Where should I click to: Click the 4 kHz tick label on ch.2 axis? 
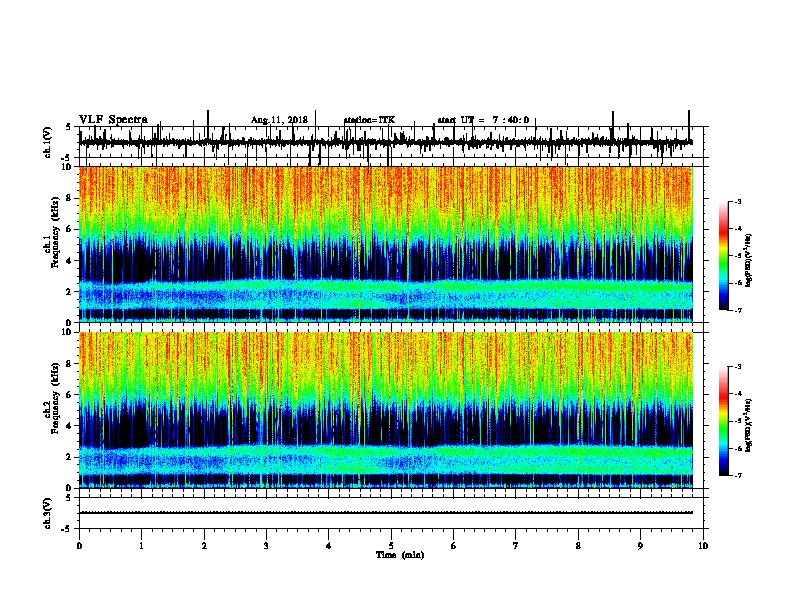click(71, 426)
